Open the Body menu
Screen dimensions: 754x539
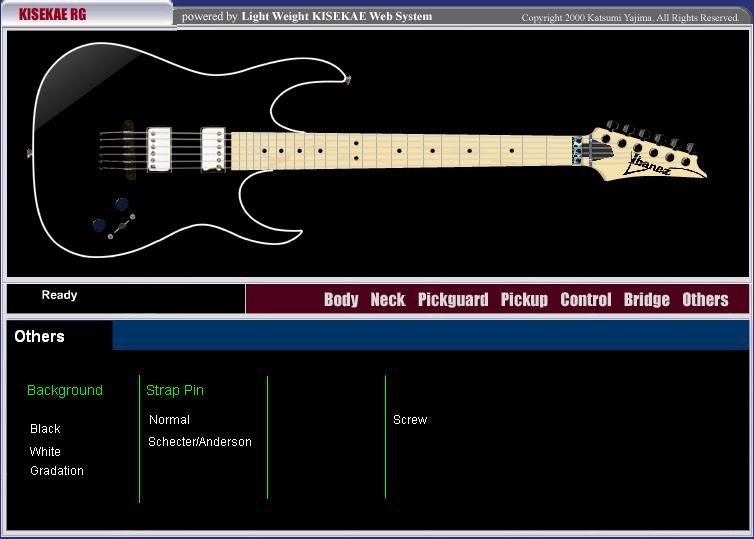click(x=341, y=300)
